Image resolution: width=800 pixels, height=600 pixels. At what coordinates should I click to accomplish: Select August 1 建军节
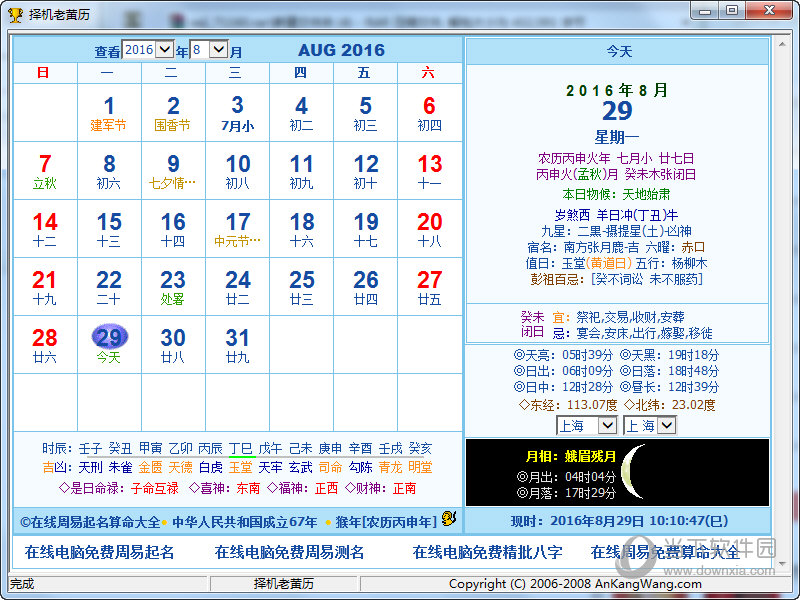pos(109,113)
